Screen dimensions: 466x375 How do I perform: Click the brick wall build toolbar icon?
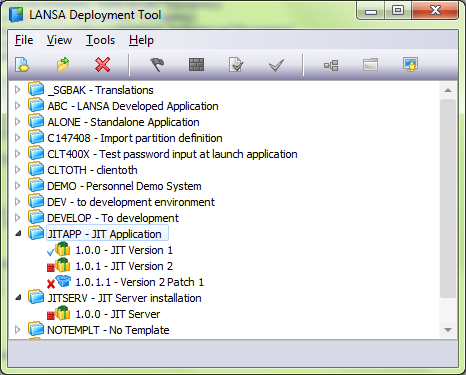click(197, 65)
